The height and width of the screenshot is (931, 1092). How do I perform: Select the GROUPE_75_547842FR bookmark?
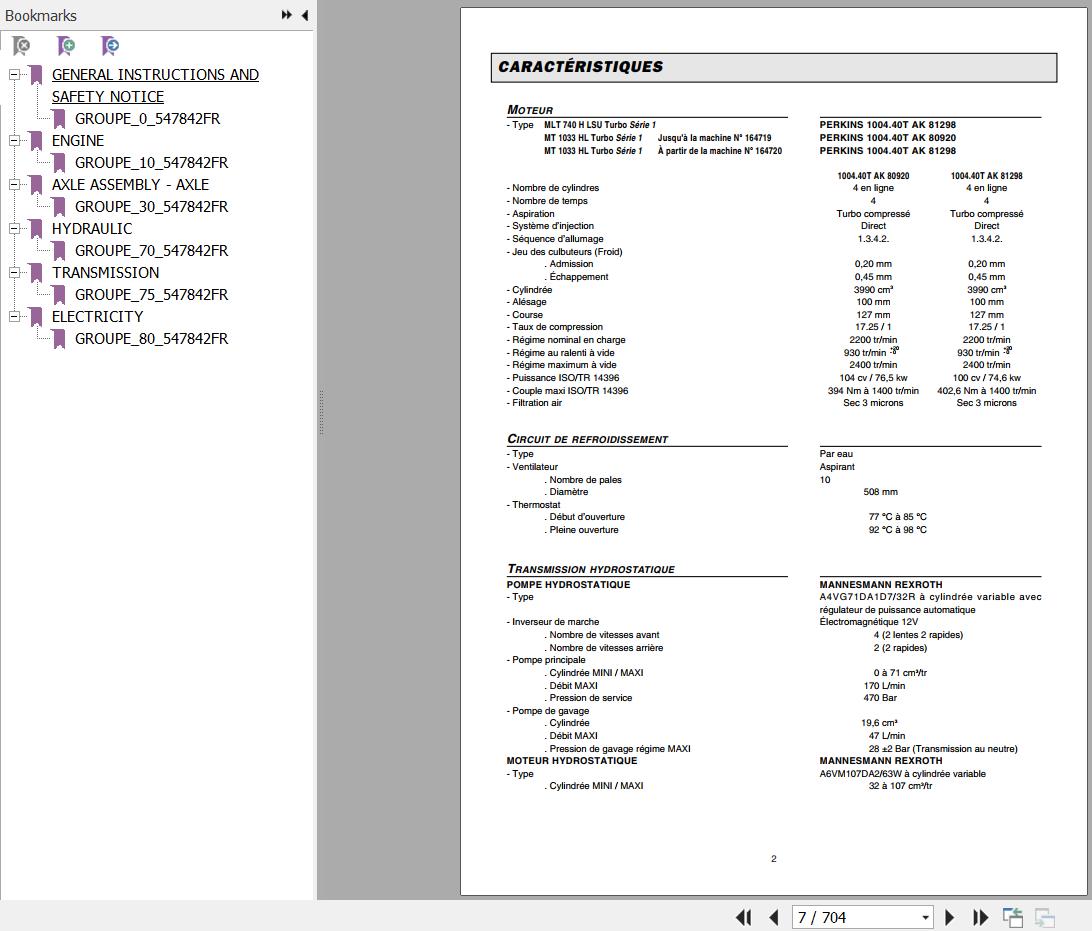pos(152,295)
